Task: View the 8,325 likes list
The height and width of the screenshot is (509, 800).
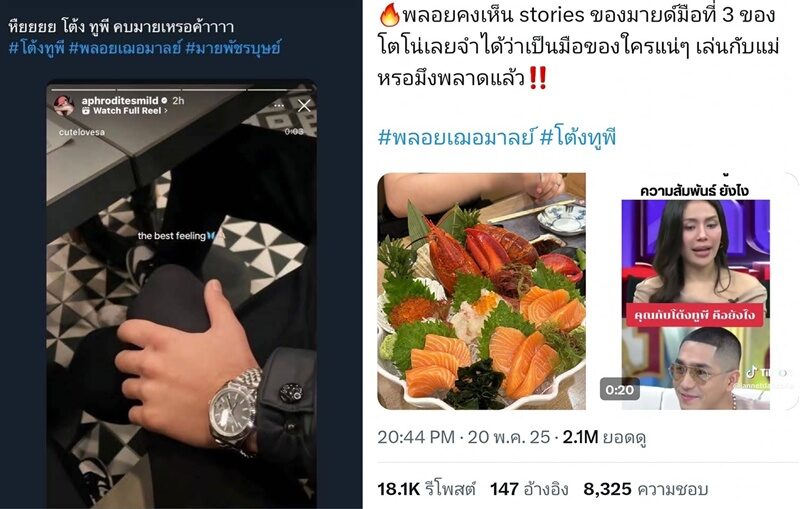Action: (x=645, y=490)
